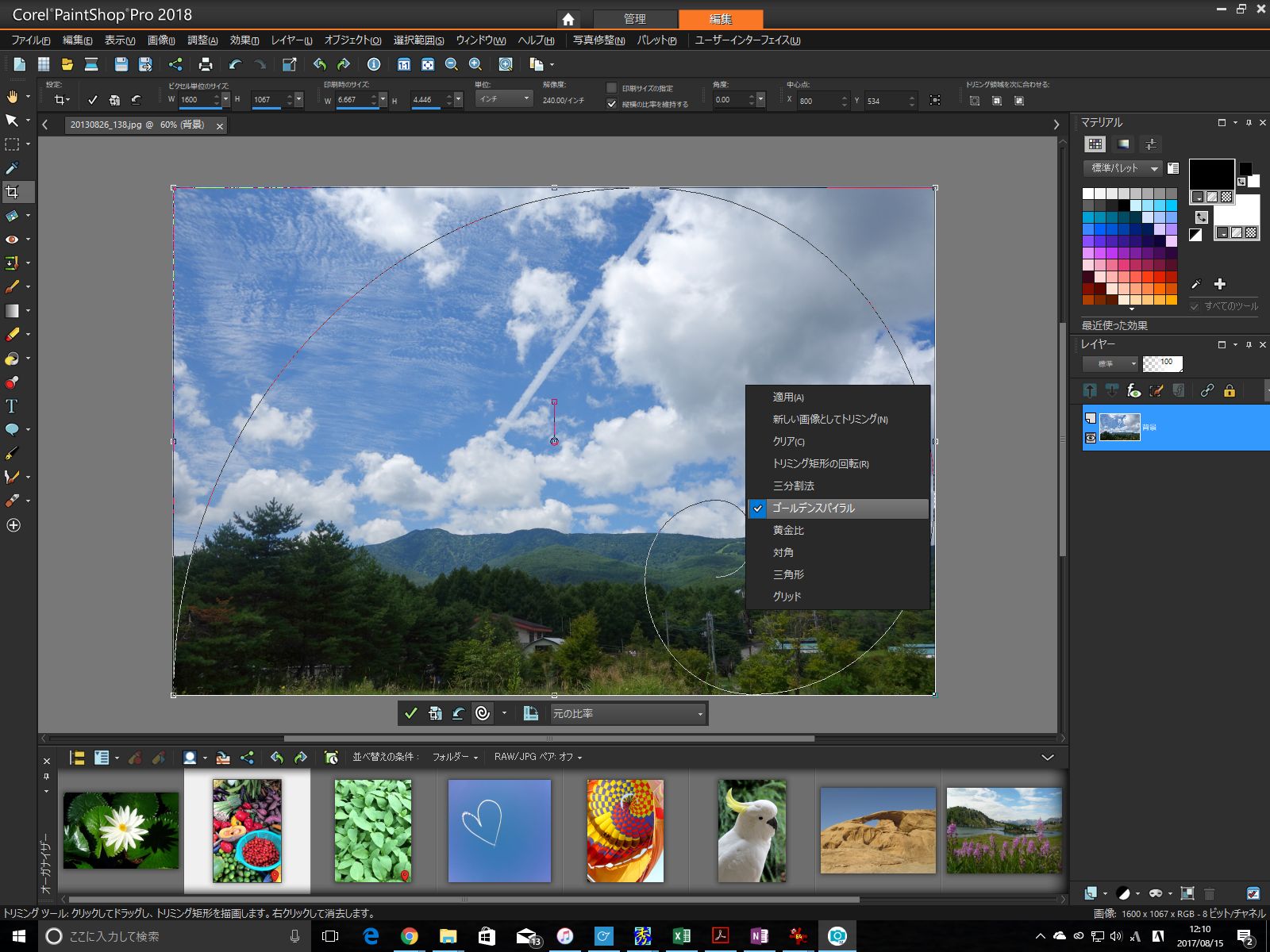The height and width of the screenshot is (952, 1270).
Task: Zoom out with the minus magnifier icon
Action: [452, 64]
